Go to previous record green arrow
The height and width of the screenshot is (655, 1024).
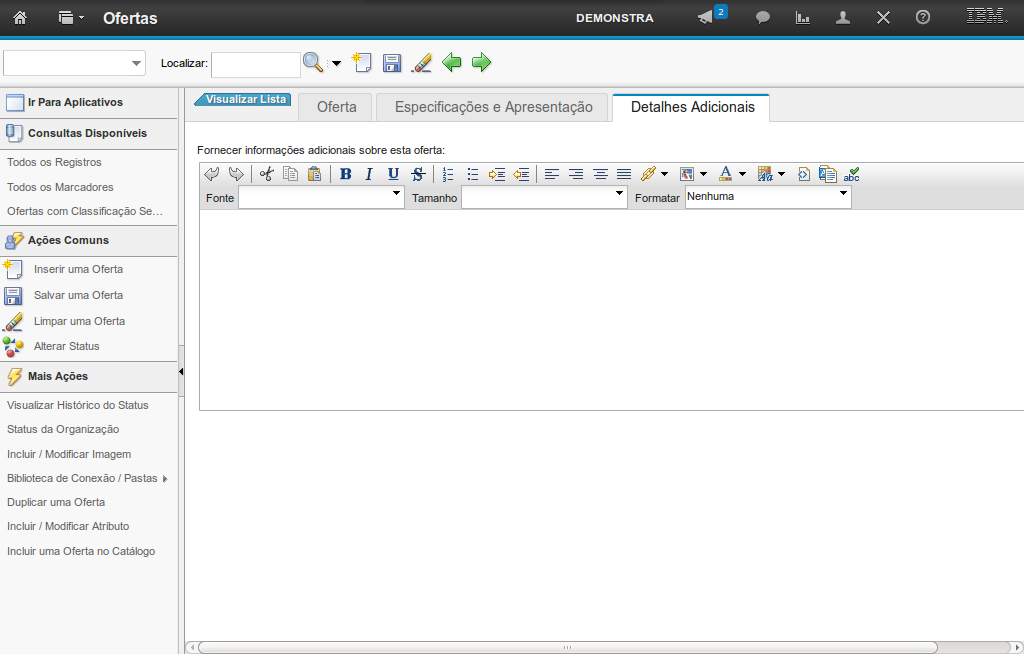[452, 63]
